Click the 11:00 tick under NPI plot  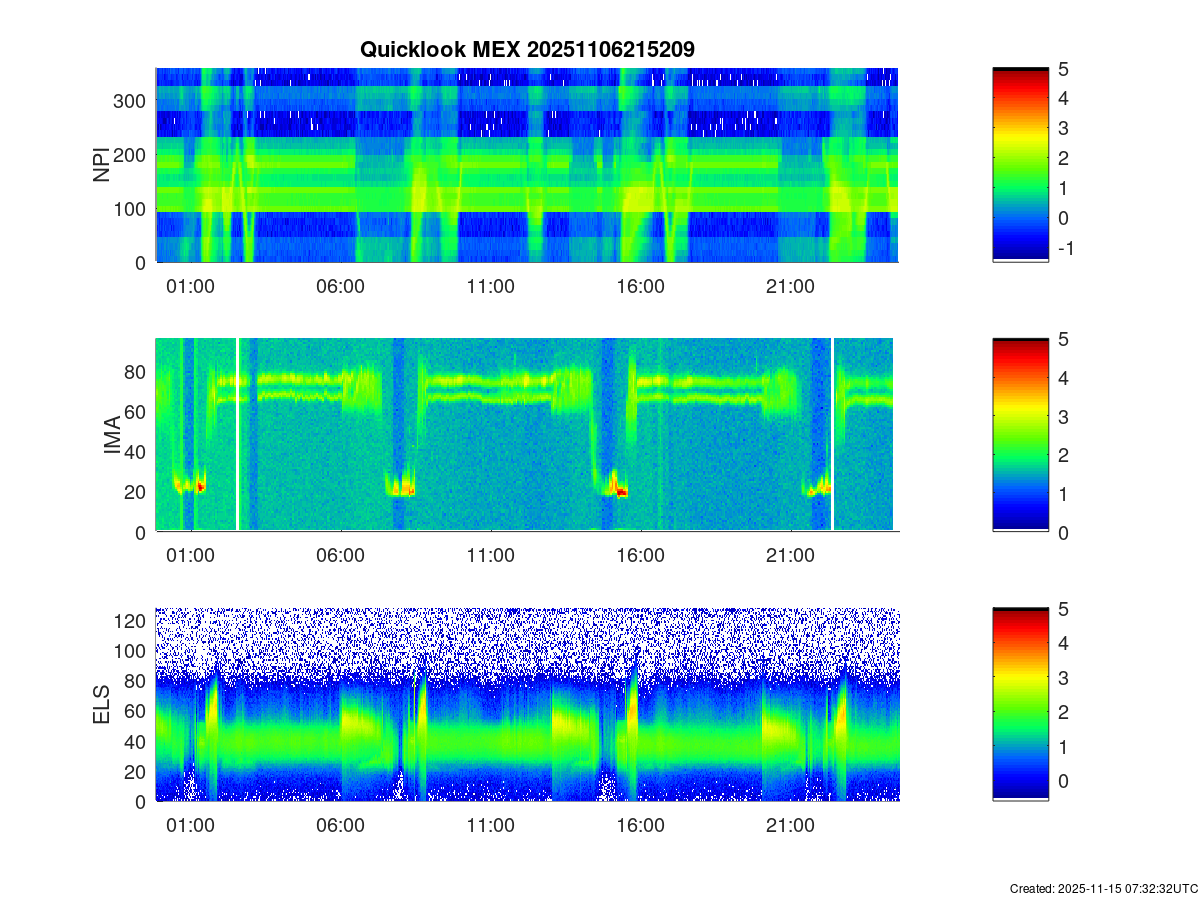[490, 286]
